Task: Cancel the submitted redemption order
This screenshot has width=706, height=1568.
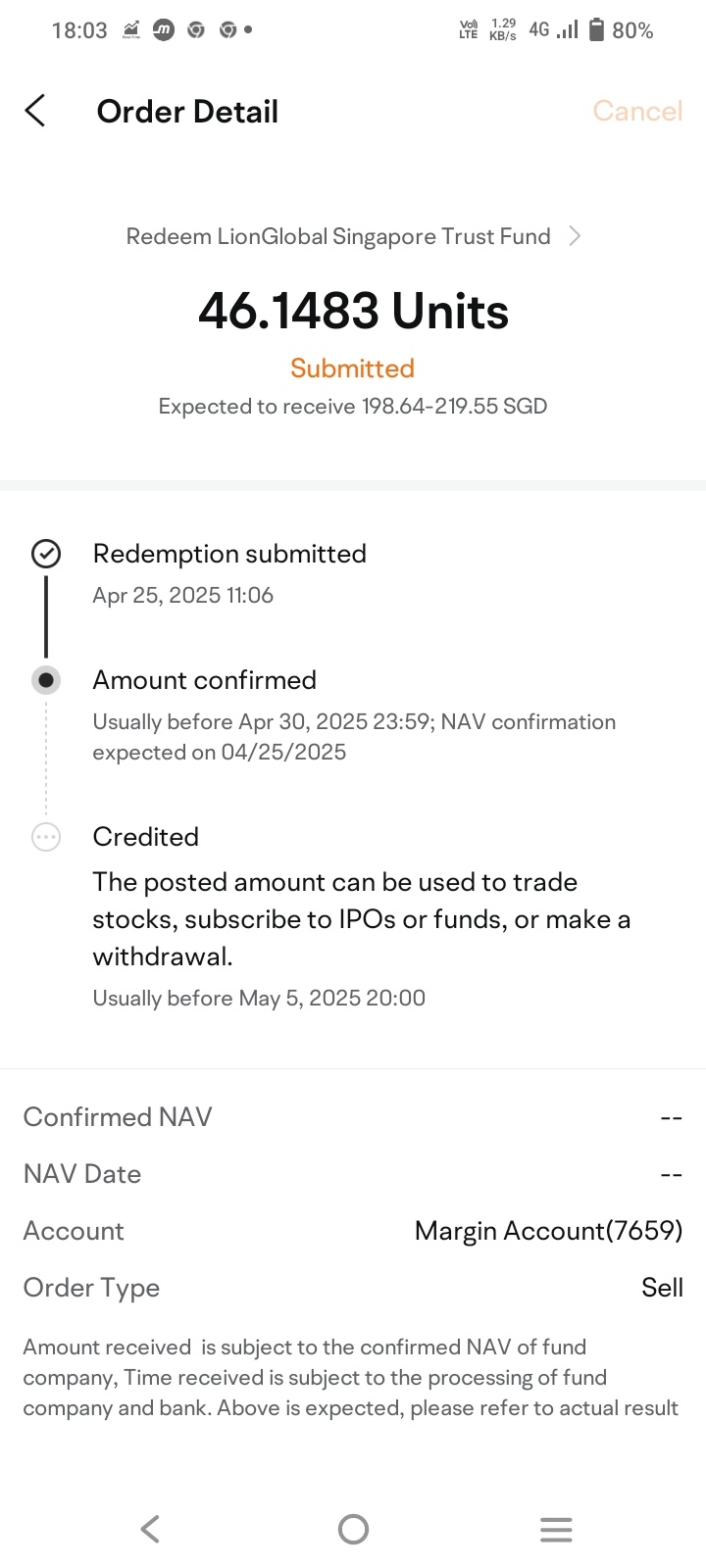Action: 637,111
